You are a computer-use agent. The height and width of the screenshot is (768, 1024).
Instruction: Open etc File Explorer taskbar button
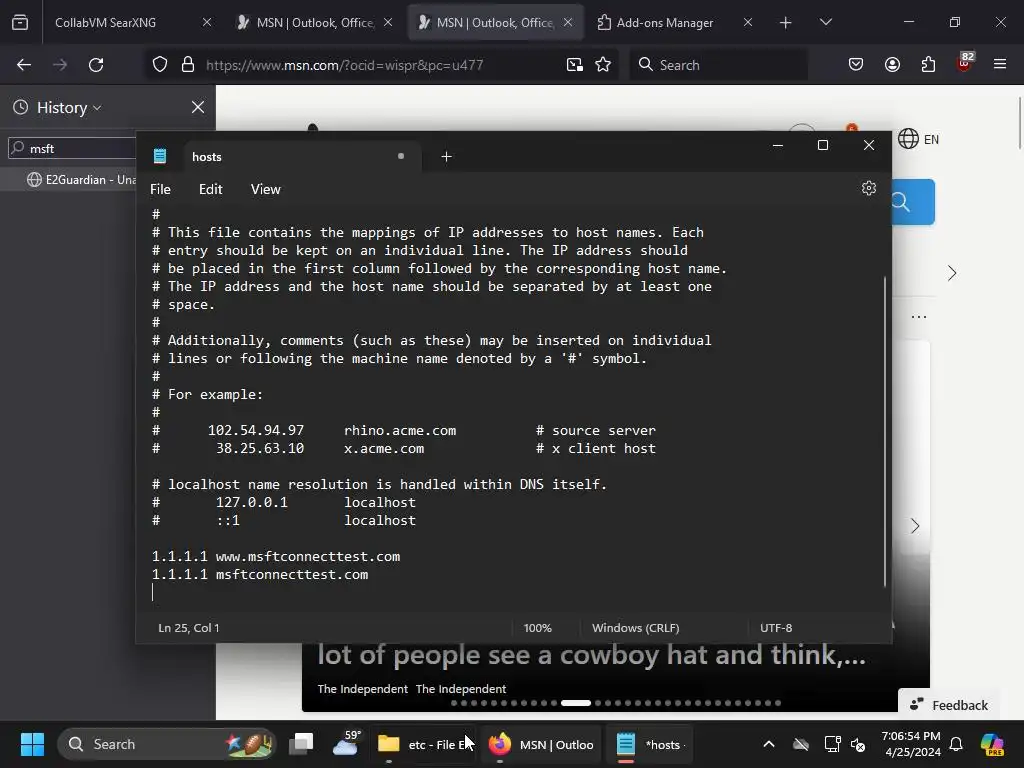(424, 744)
